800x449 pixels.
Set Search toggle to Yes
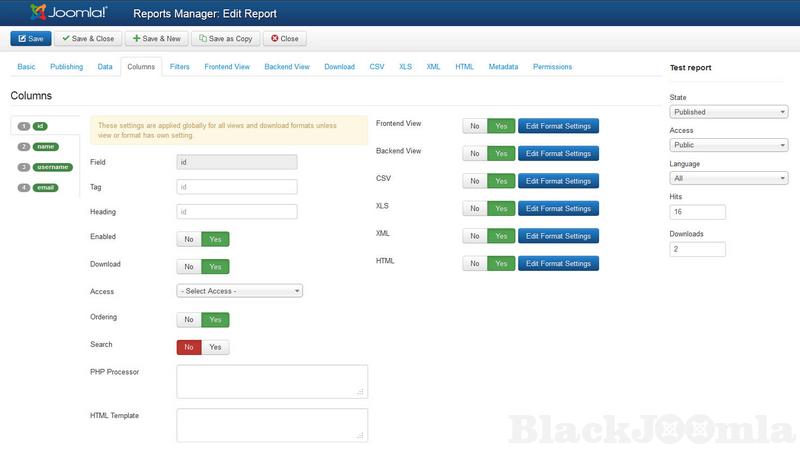[215, 347]
